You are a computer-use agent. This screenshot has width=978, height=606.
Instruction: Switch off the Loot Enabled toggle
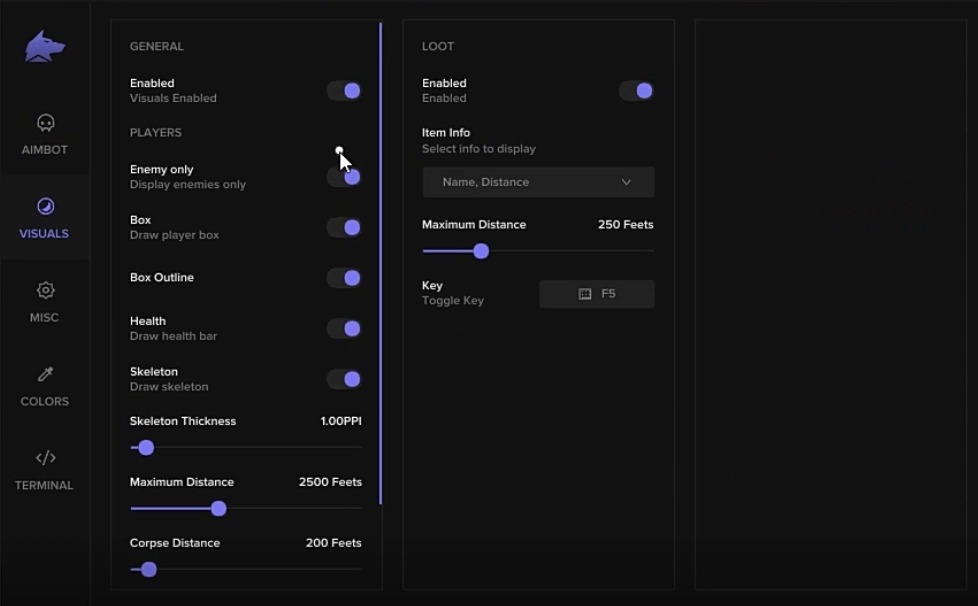point(636,91)
